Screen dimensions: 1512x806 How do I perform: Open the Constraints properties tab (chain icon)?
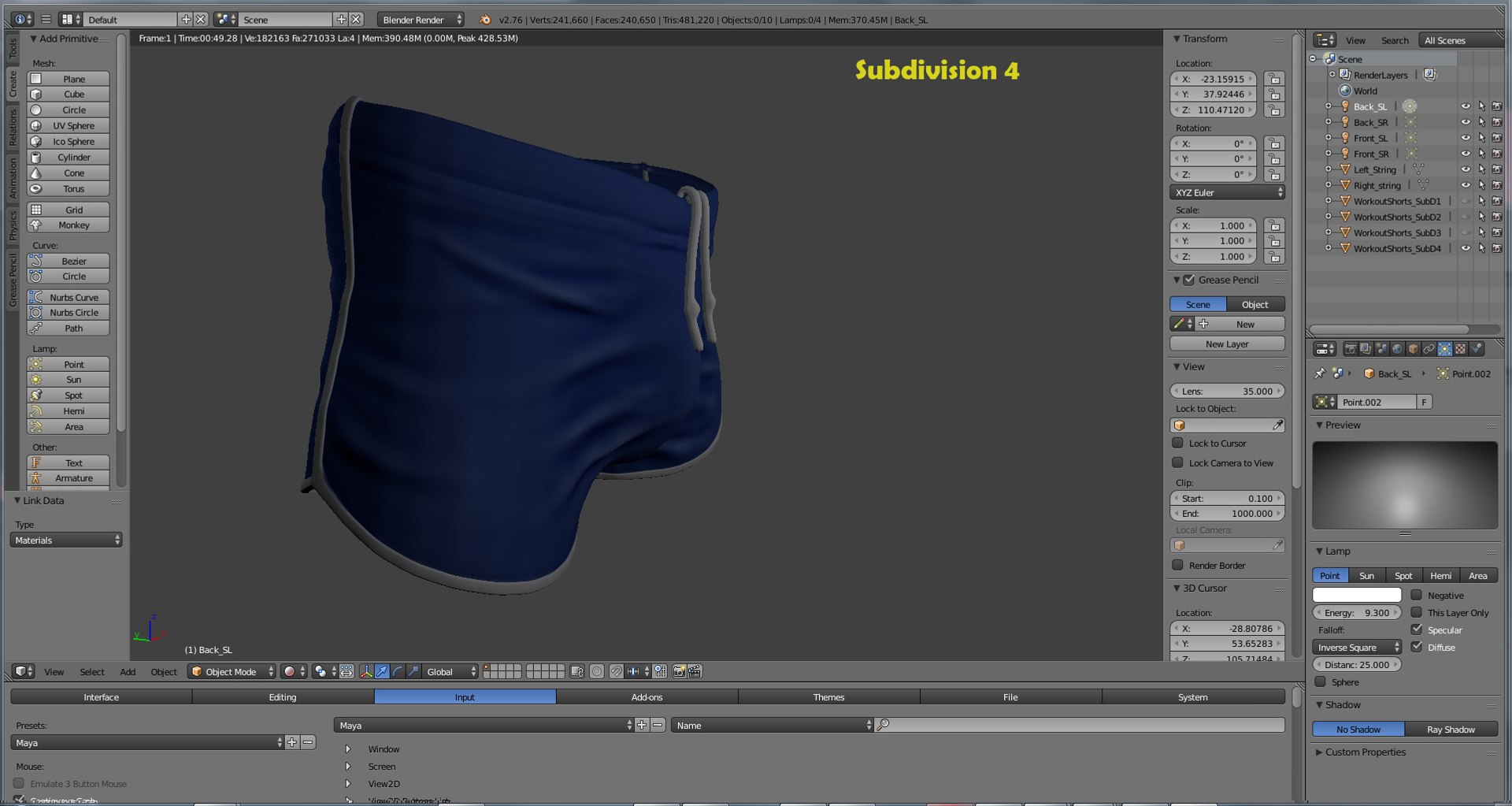[x=1429, y=349]
